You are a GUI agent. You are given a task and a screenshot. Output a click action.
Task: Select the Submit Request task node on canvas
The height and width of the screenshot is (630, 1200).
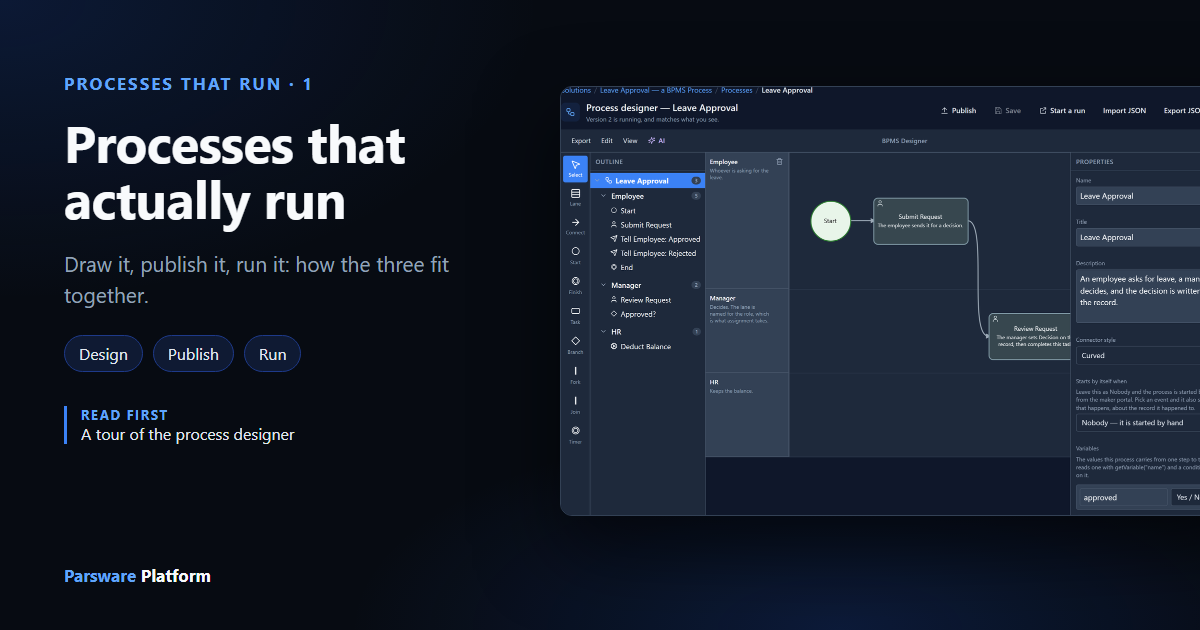pyautogui.click(x=920, y=221)
